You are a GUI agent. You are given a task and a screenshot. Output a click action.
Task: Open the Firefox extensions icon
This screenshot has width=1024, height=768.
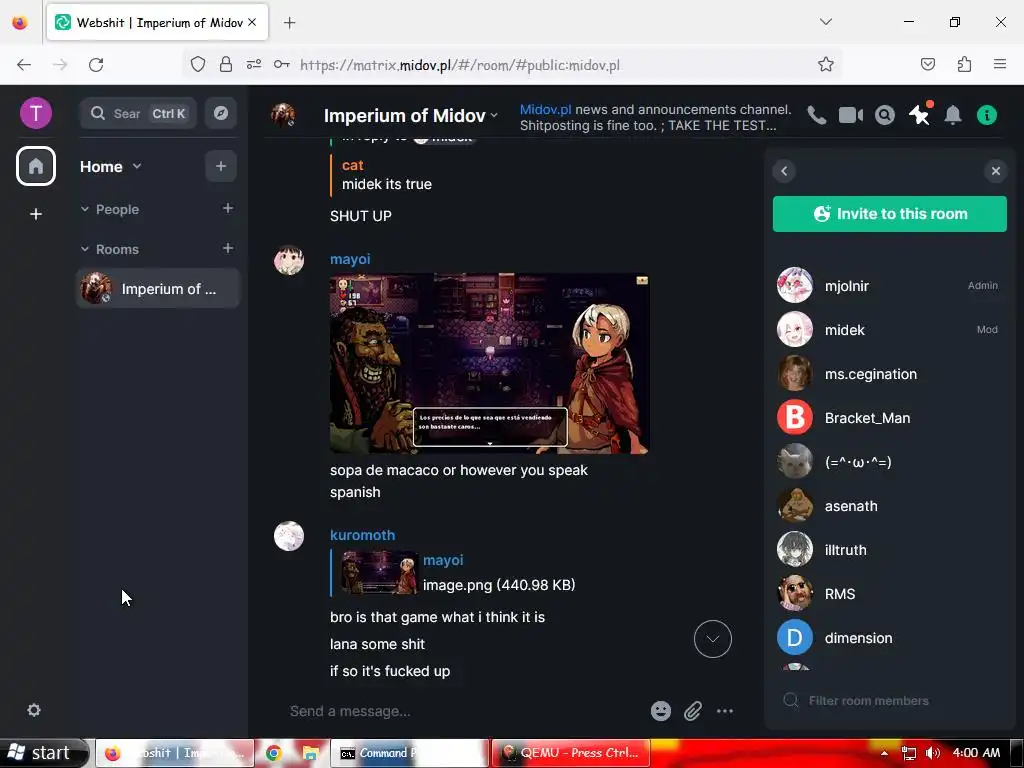point(965,64)
